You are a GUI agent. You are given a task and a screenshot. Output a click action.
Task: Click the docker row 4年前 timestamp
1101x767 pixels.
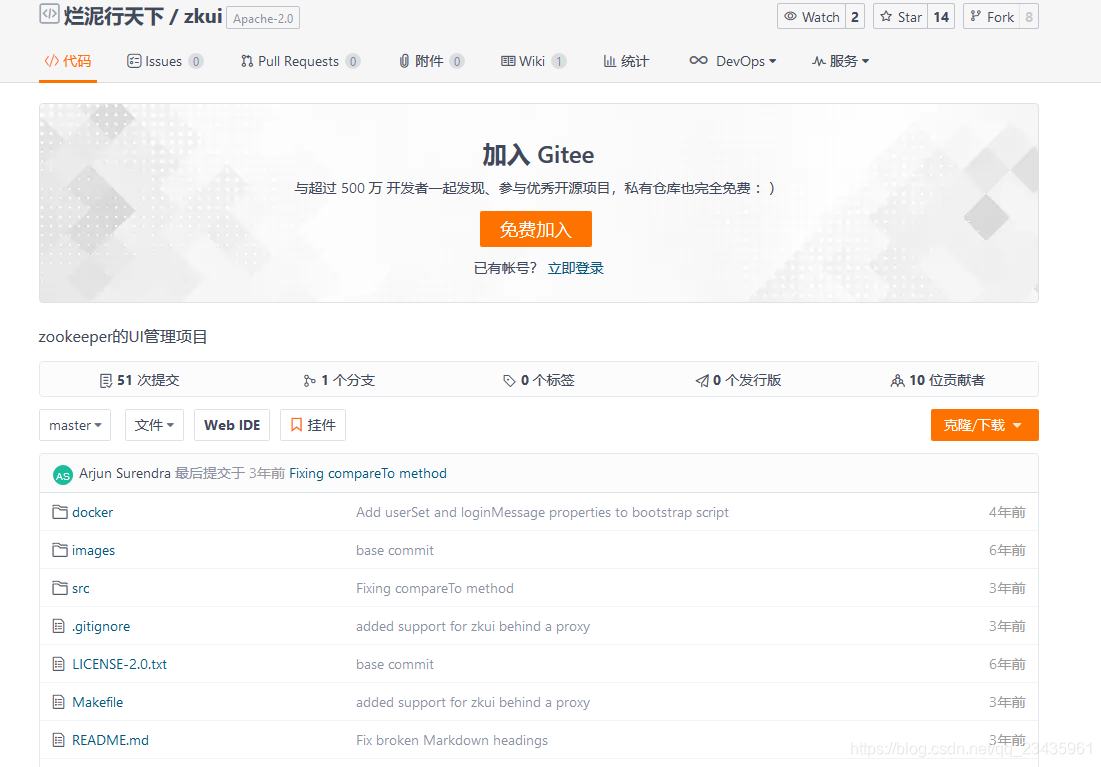1007,512
